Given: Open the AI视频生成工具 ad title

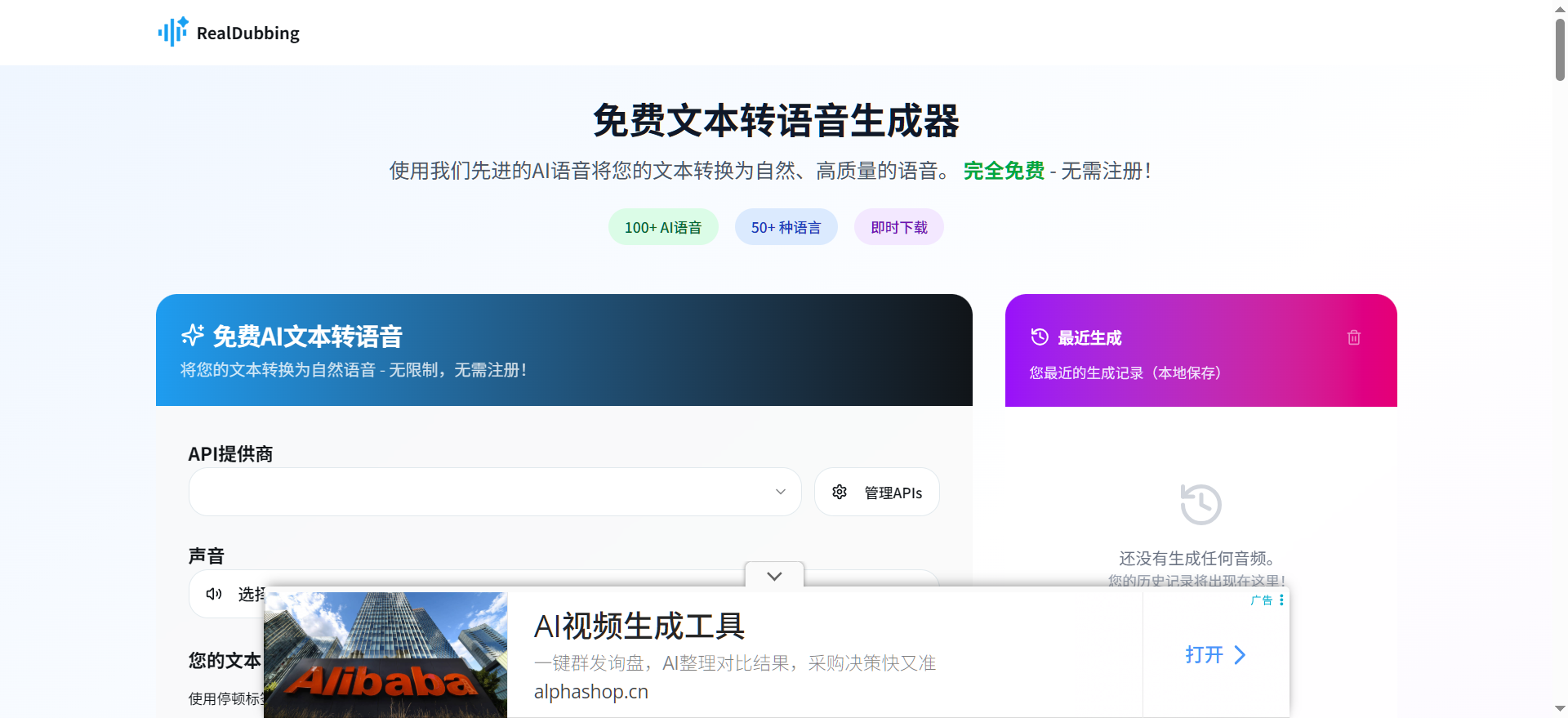Looking at the screenshot, I should [639, 627].
